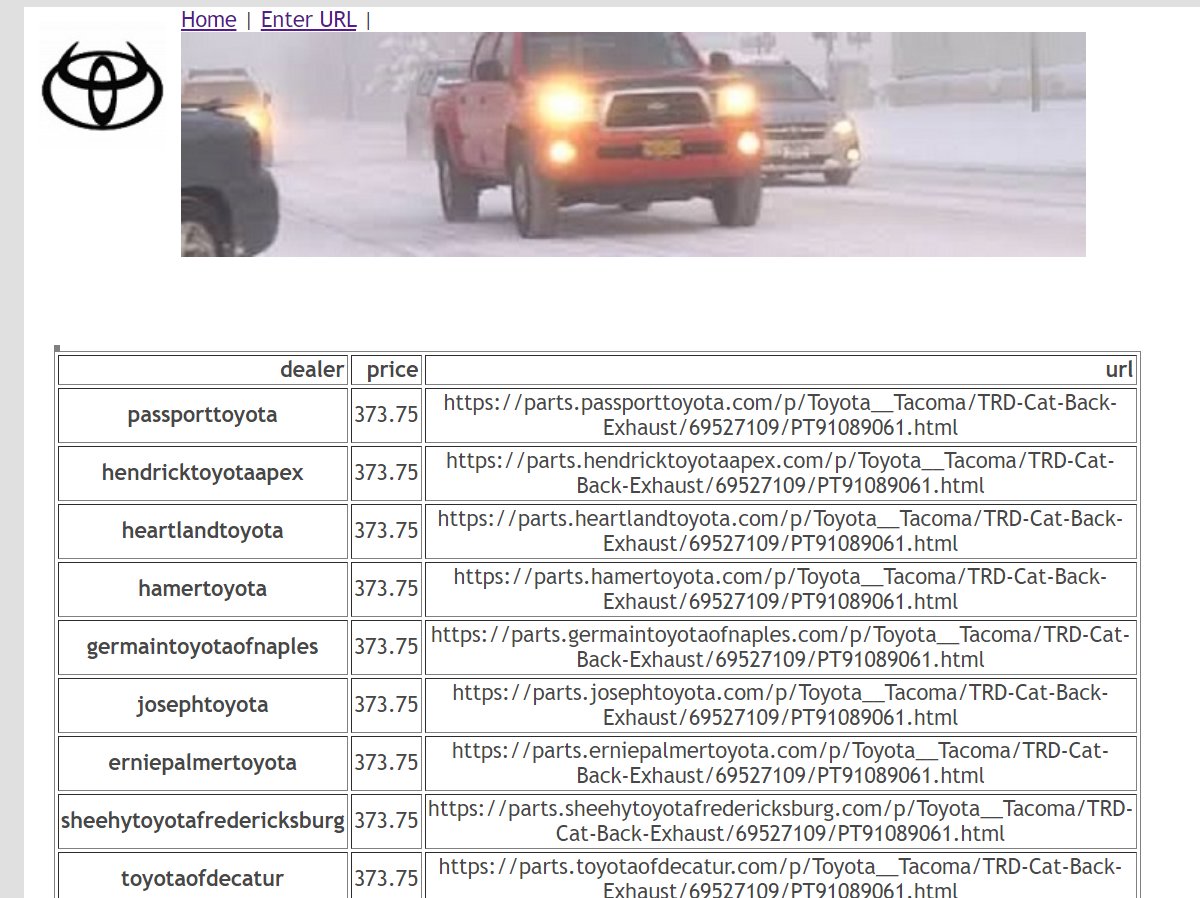Click the passporttoyota parts URL
Viewport: 1200px width, 898px height.
point(781,415)
